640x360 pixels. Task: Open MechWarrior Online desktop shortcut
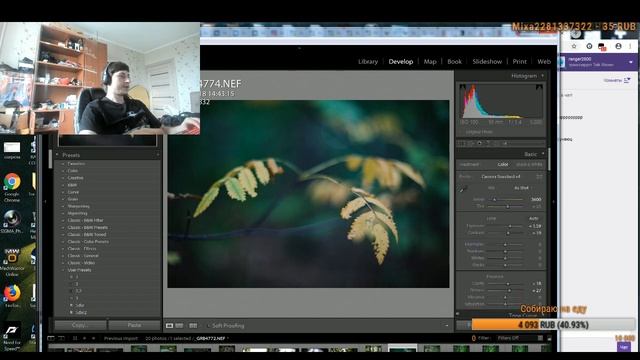[12, 262]
